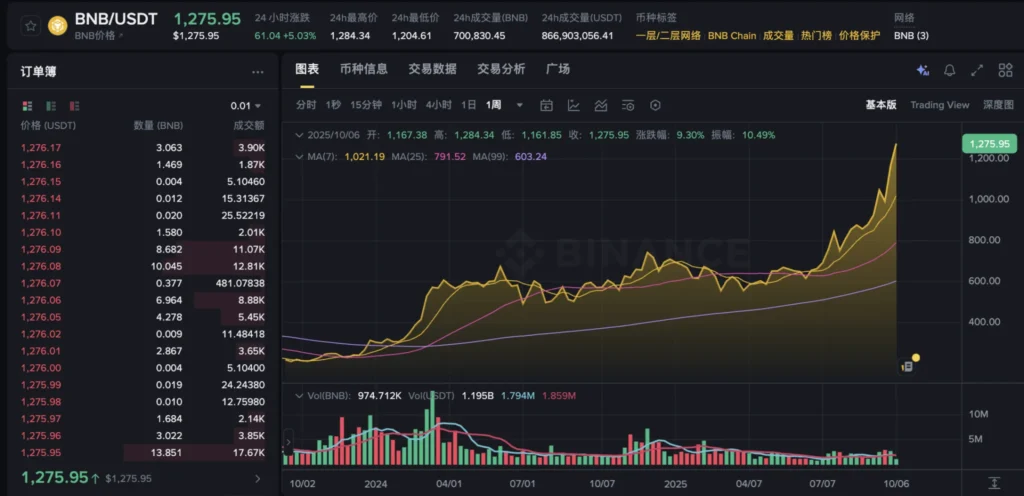
Task: Select 0.01 price grouping dropdown
Action: point(246,106)
